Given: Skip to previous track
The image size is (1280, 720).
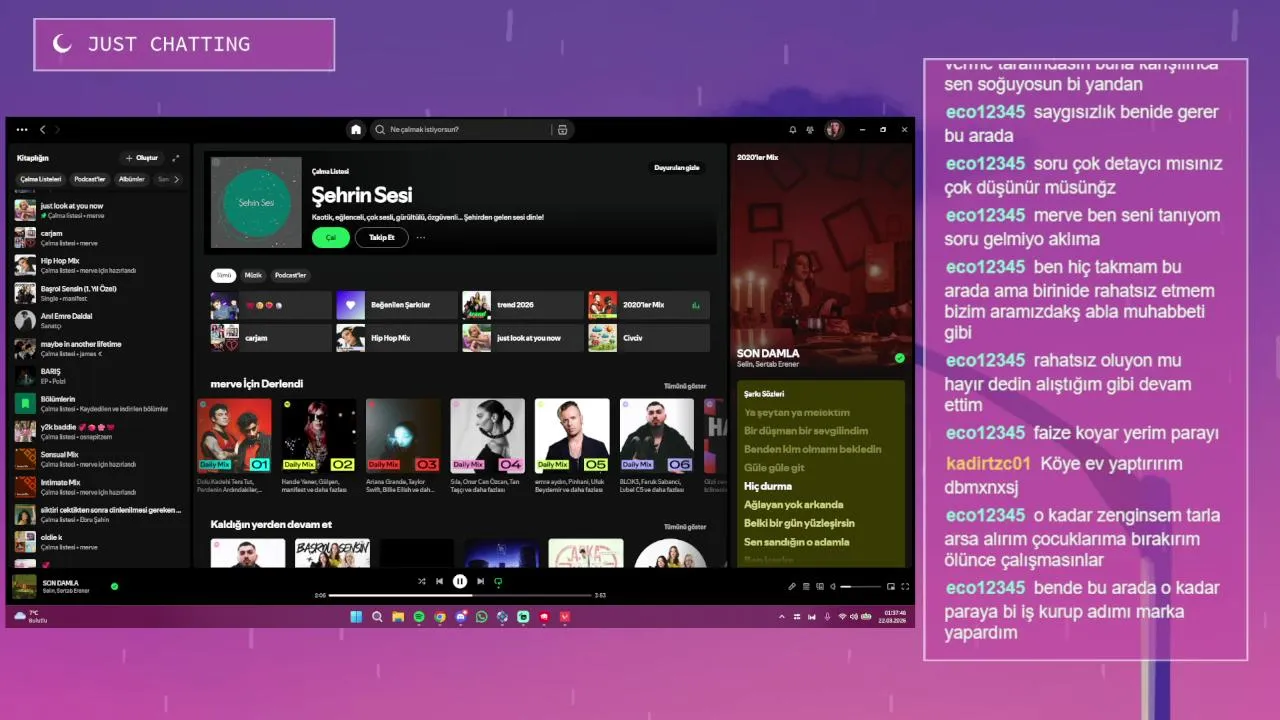Looking at the screenshot, I should pyautogui.click(x=439, y=581).
